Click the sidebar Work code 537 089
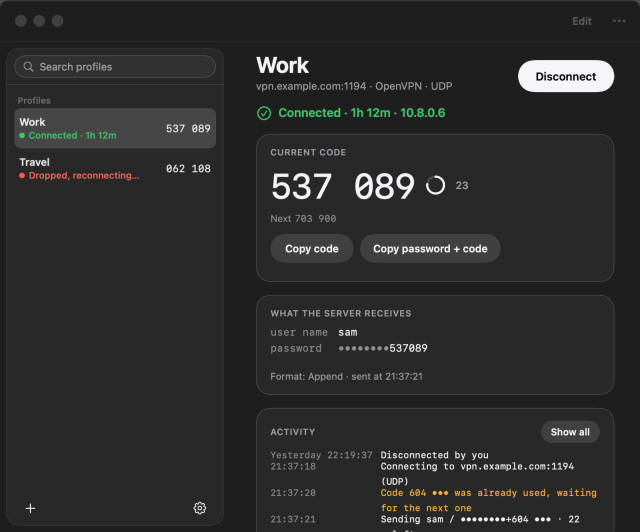The width and height of the screenshot is (640, 532). (188, 129)
